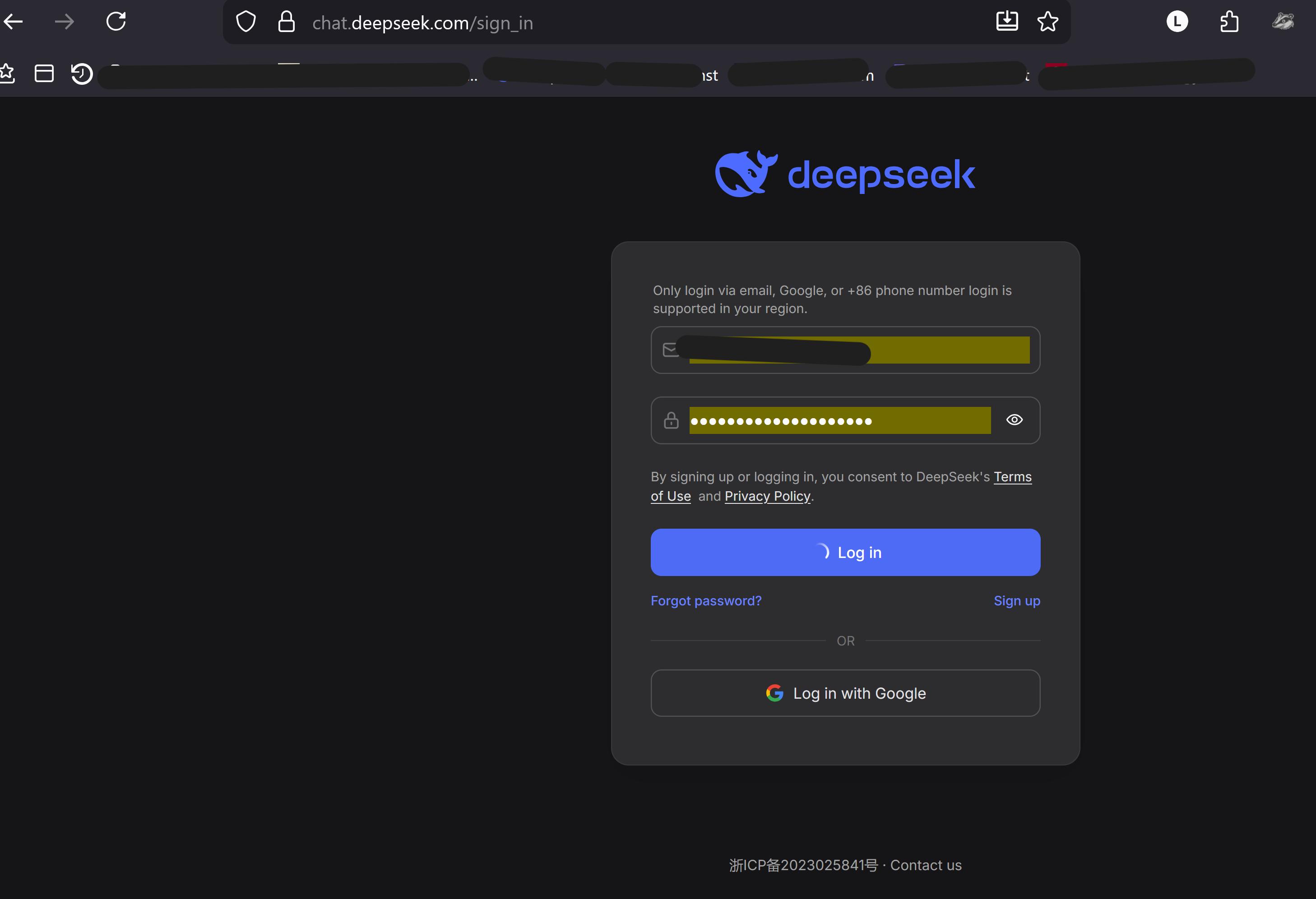Image resolution: width=1316 pixels, height=899 pixels.
Task: Open the Contact us footer link
Action: pyautogui.click(x=926, y=866)
